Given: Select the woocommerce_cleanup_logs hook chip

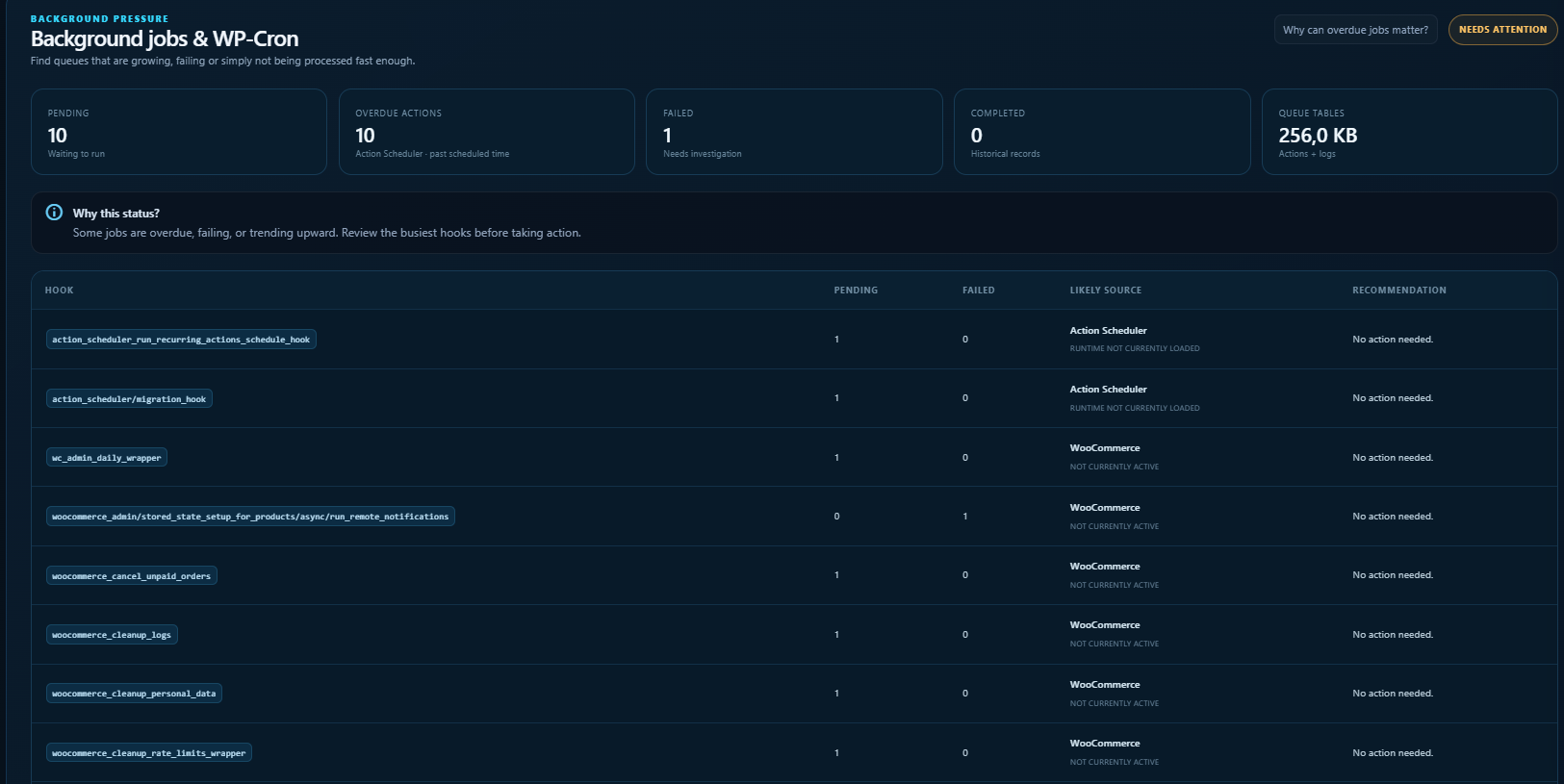Looking at the screenshot, I should click(x=112, y=635).
